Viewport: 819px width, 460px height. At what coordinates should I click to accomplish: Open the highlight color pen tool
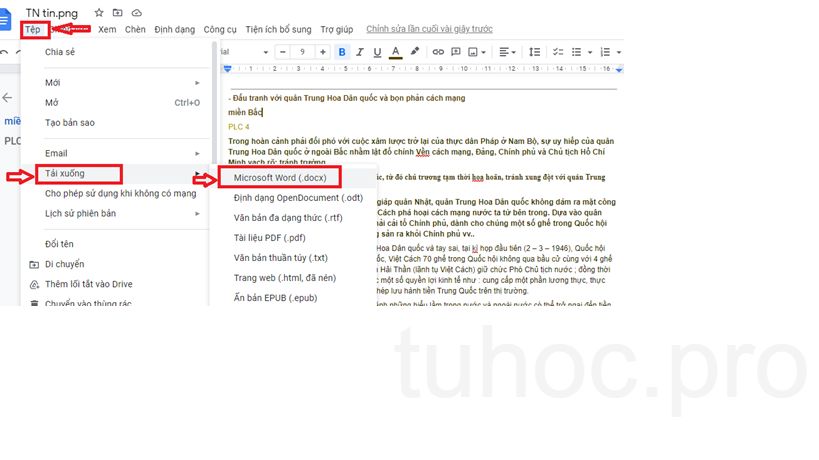[x=415, y=51]
